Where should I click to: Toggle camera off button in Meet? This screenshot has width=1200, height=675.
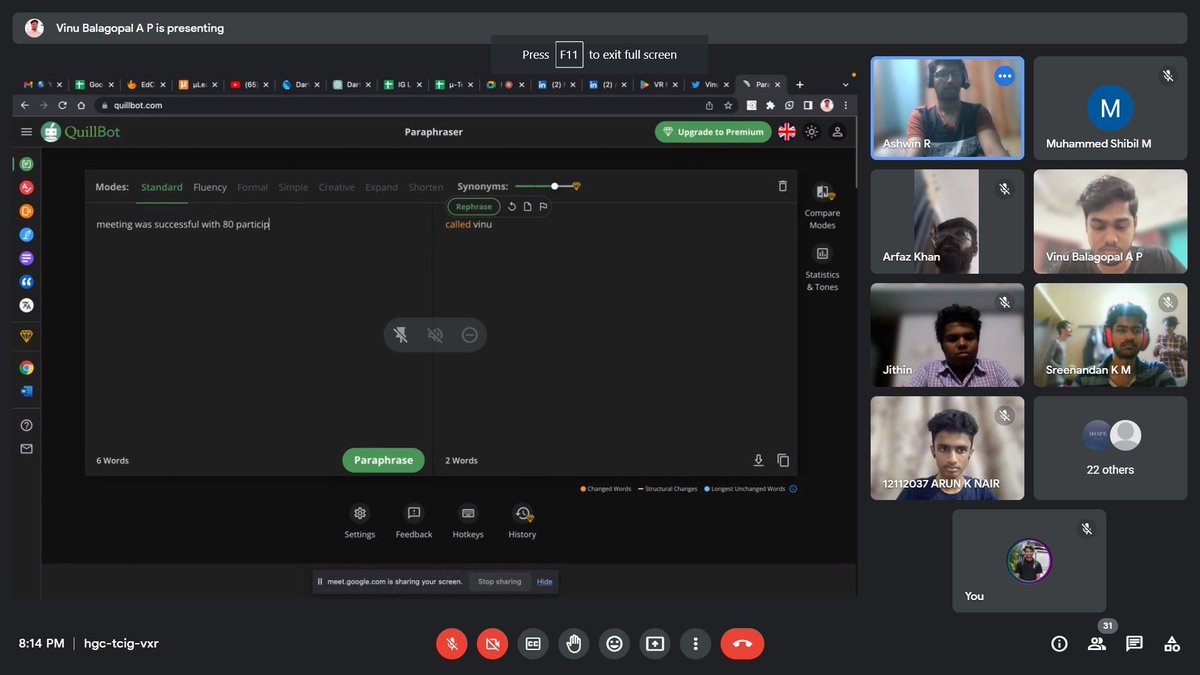[x=492, y=644]
